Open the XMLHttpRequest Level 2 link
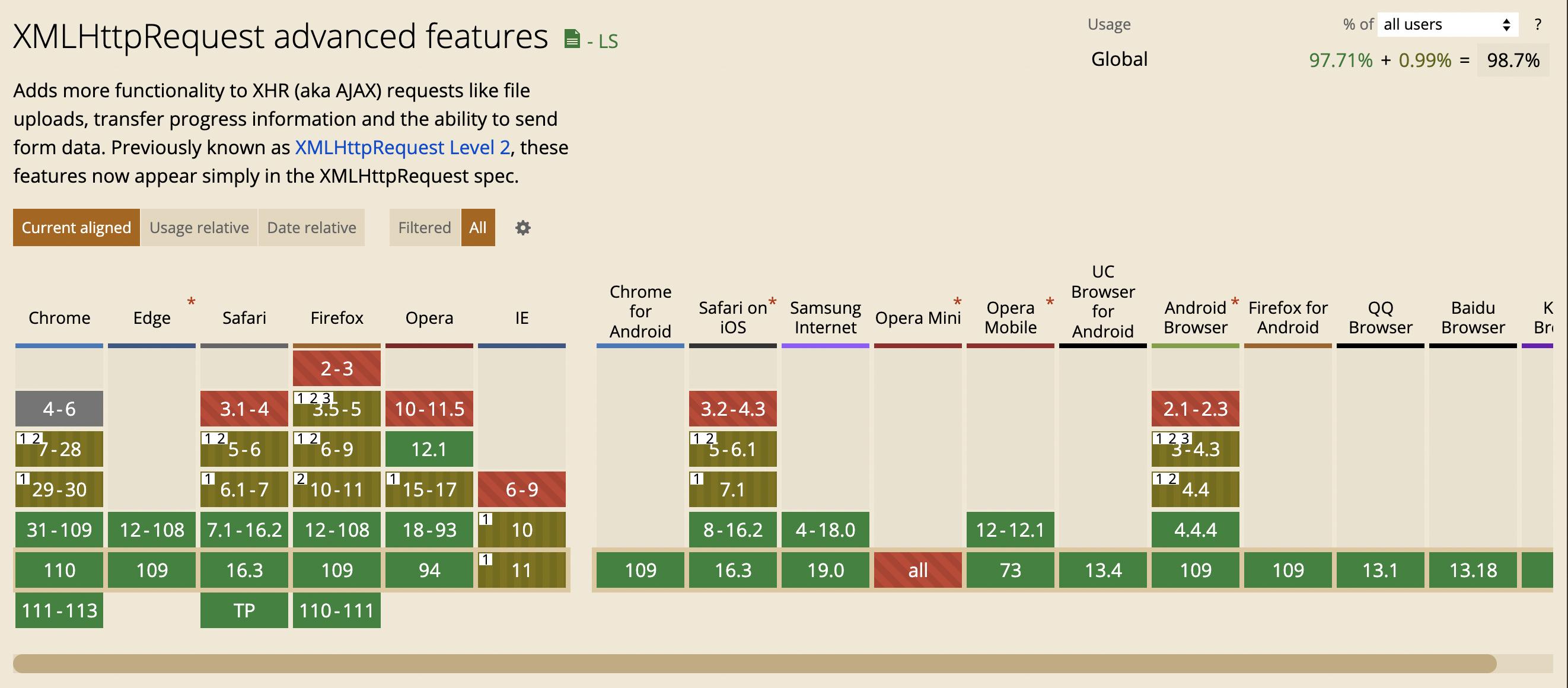 [x=402, y=147]
